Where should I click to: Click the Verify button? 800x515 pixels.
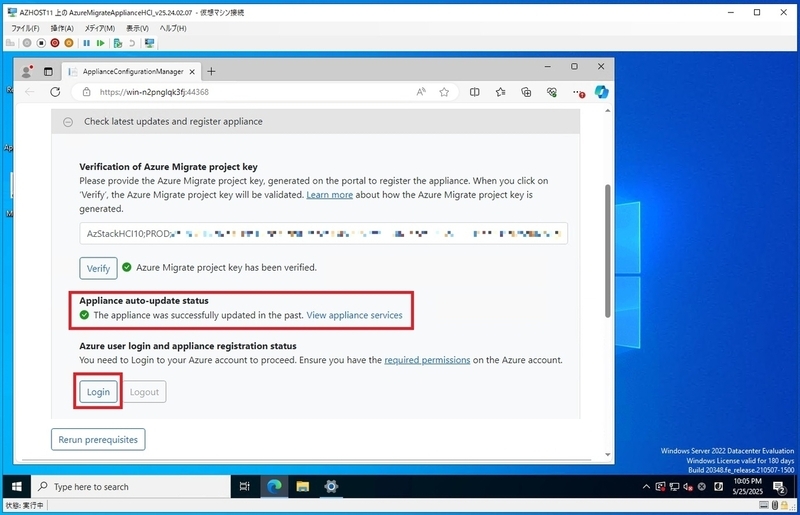coord(98,268)
